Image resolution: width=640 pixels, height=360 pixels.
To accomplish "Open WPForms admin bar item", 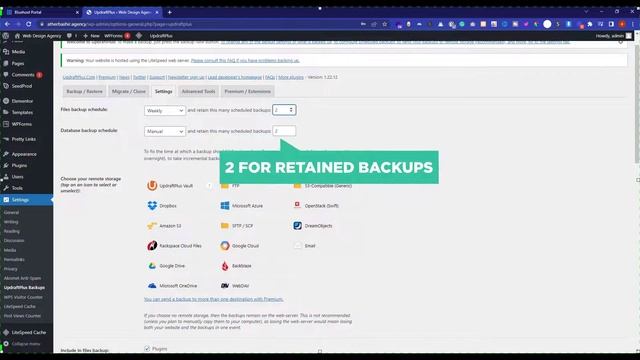I will click(117, 36).
